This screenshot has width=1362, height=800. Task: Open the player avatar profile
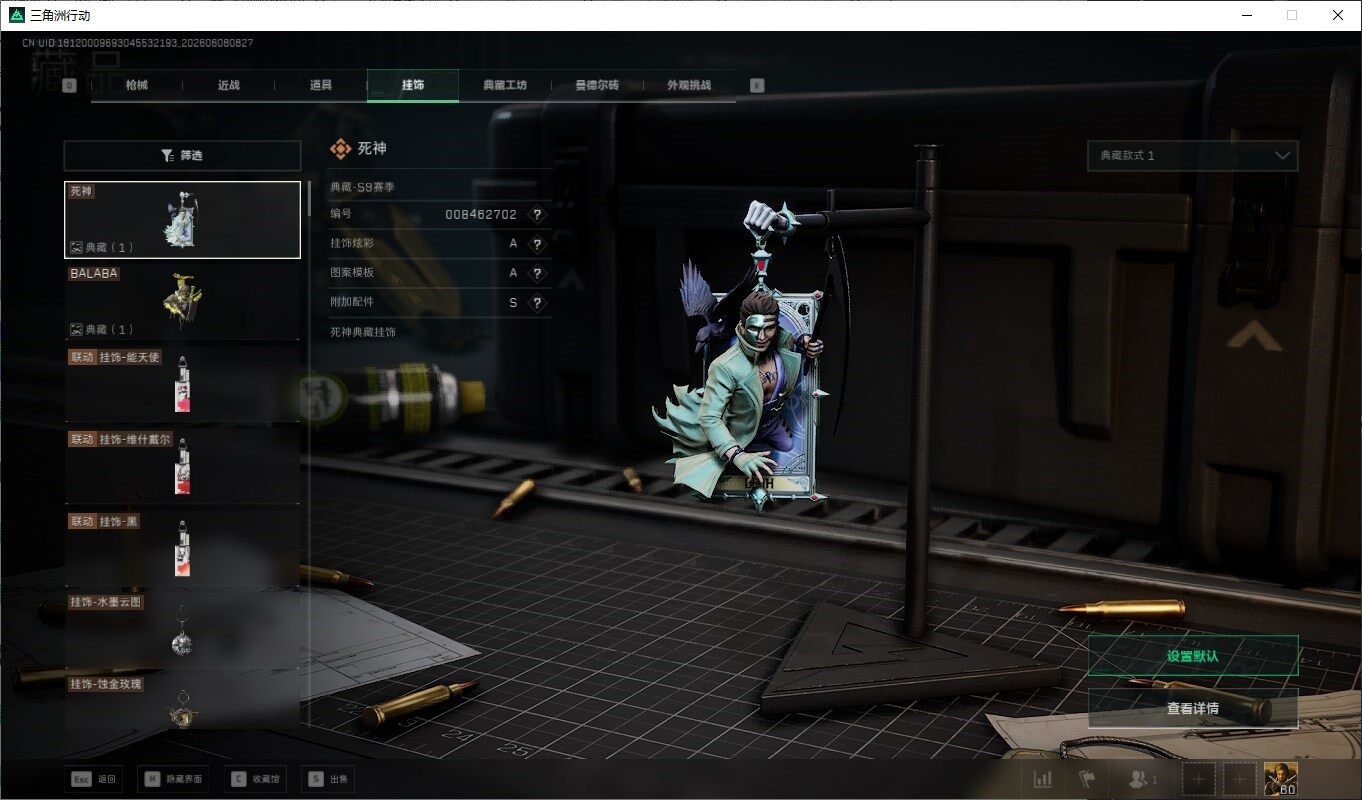click(x=1281, y=778)
